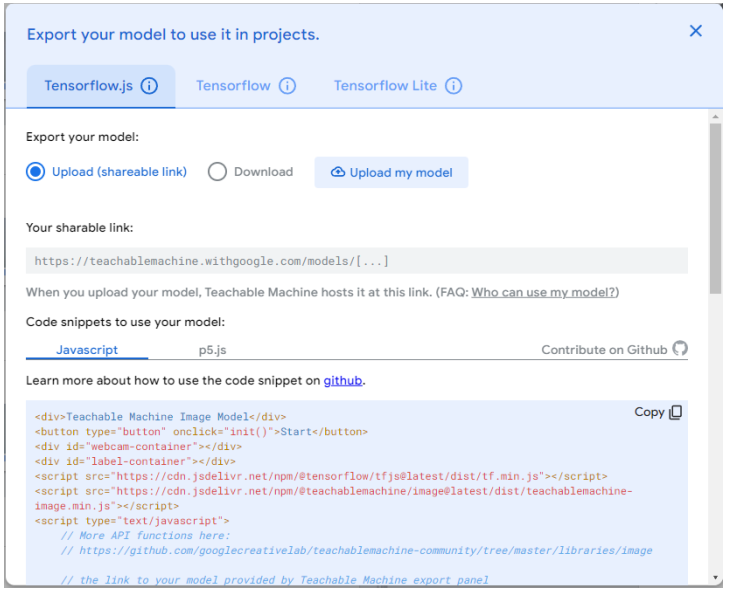Select the Download radio option
Screen dimensions: 732x591
[217, 172]
